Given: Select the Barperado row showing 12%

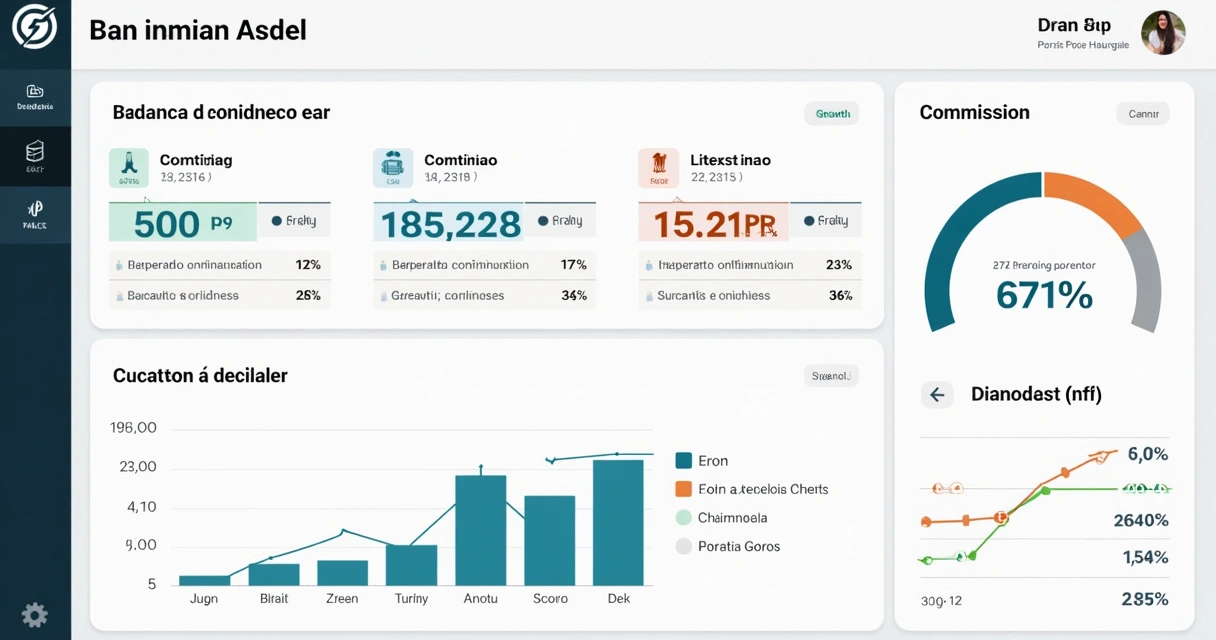Looking at the screenshot, I should [x=219, y=265].
